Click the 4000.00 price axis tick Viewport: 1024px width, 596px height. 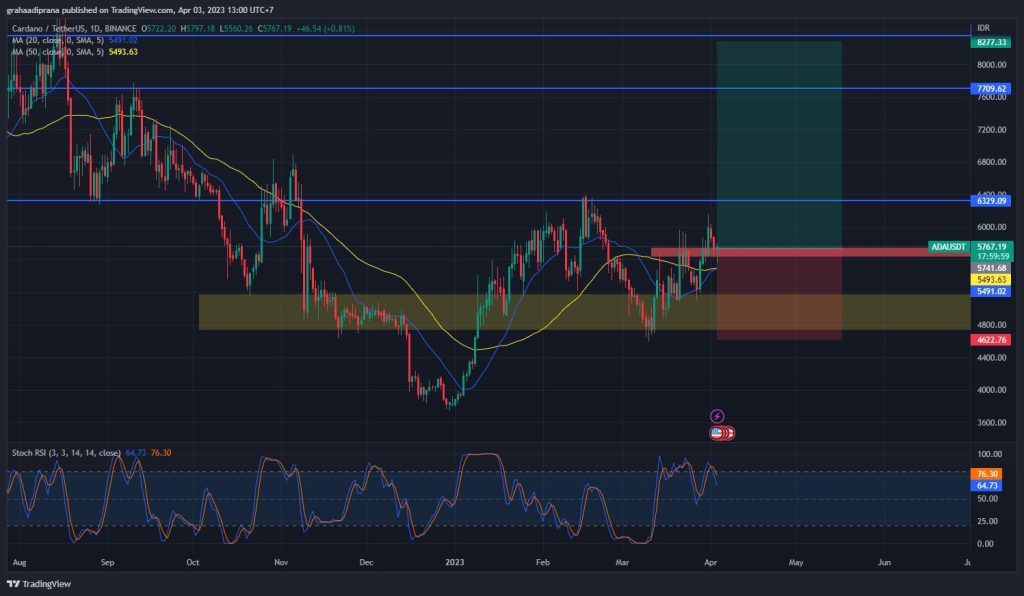(x=991, y=390)
